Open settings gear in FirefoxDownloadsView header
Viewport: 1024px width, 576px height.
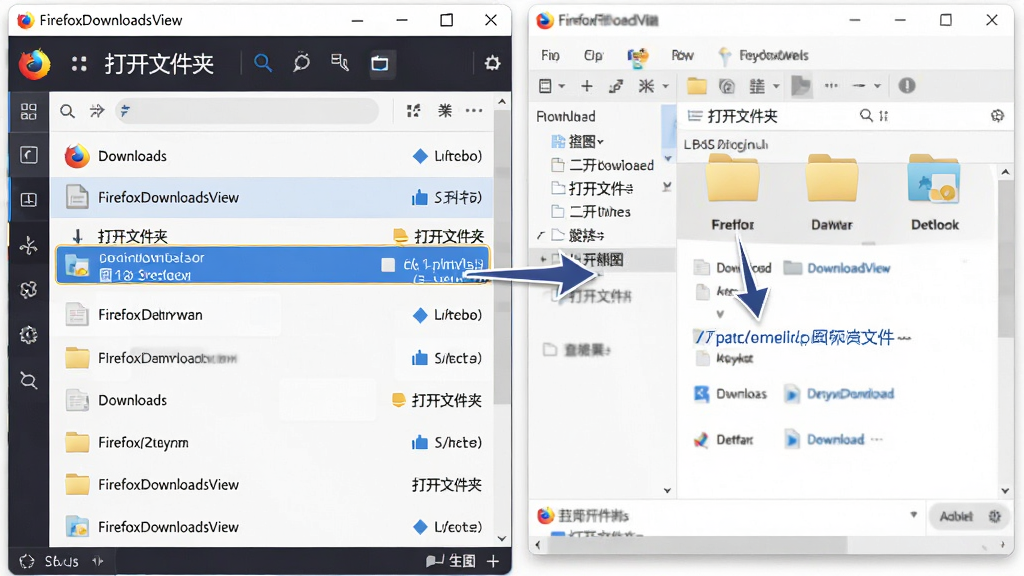pos(492,63)
